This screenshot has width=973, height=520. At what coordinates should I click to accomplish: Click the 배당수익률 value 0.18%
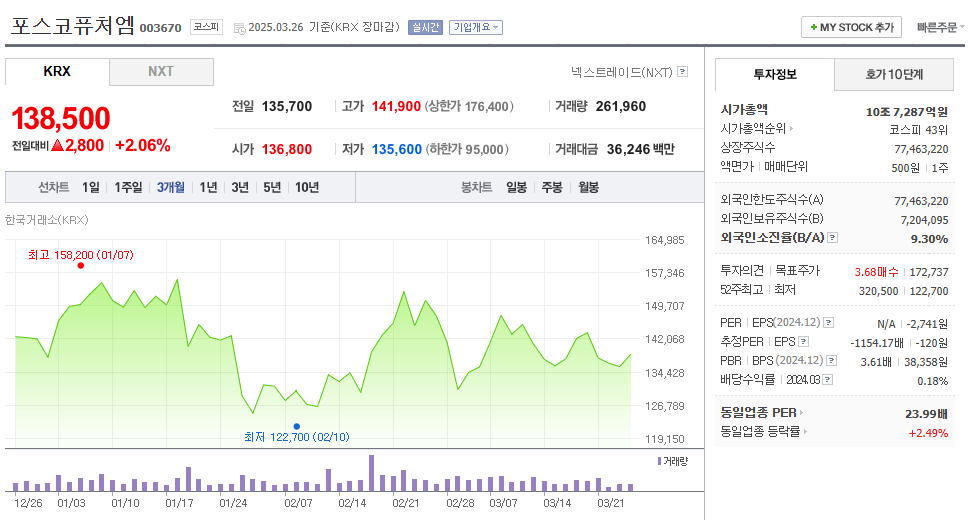tap(933, 381)
